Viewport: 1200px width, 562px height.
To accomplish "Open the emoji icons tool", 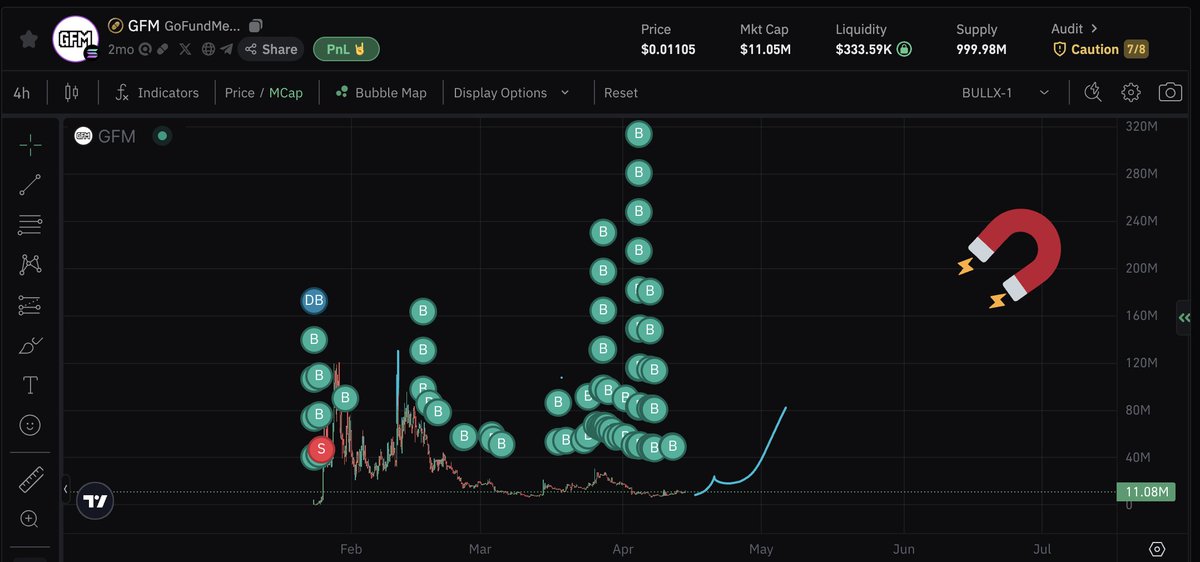I will [30, 425].
